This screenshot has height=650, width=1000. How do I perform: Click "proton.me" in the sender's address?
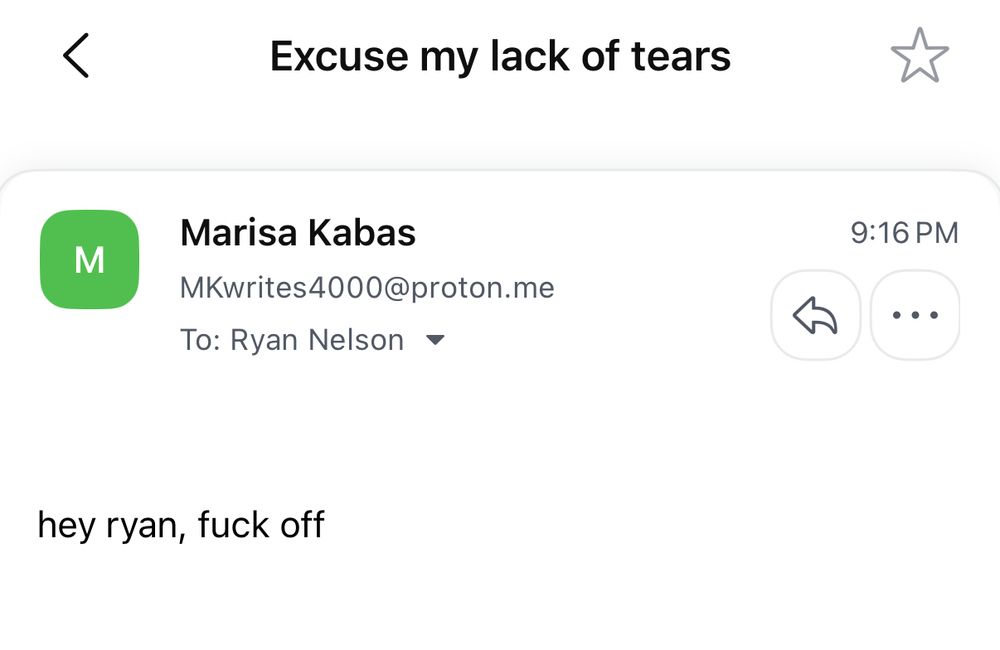(493, 288)
